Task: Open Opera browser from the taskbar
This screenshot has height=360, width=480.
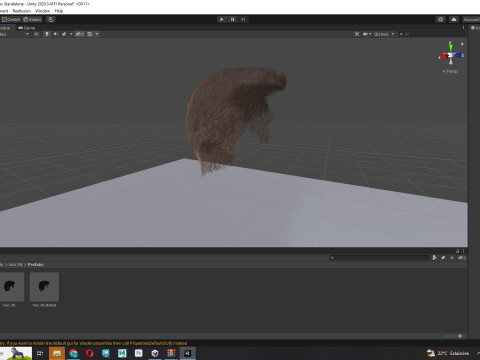Action: coord(89,353)
